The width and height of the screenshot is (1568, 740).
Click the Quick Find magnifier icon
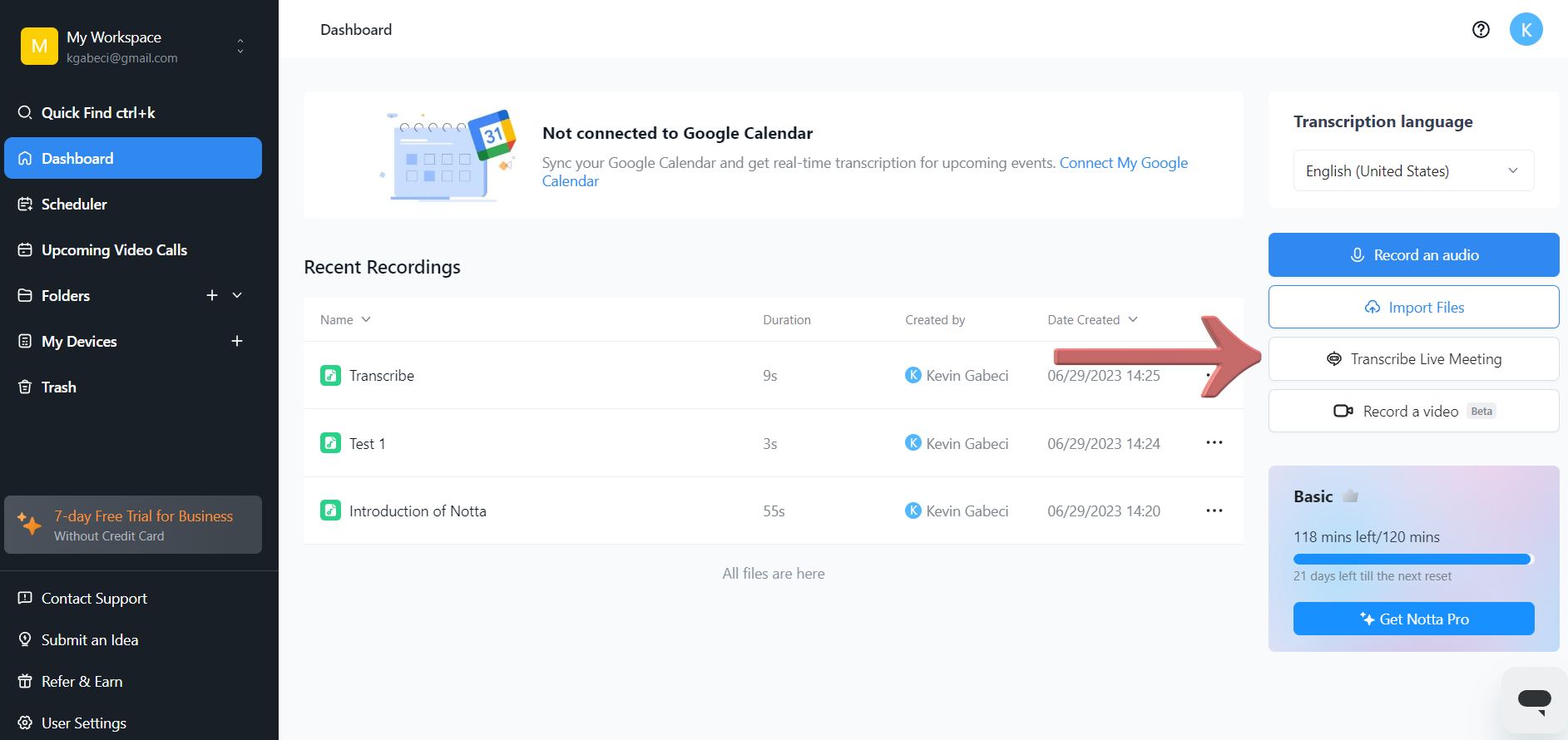pos(25,112)
